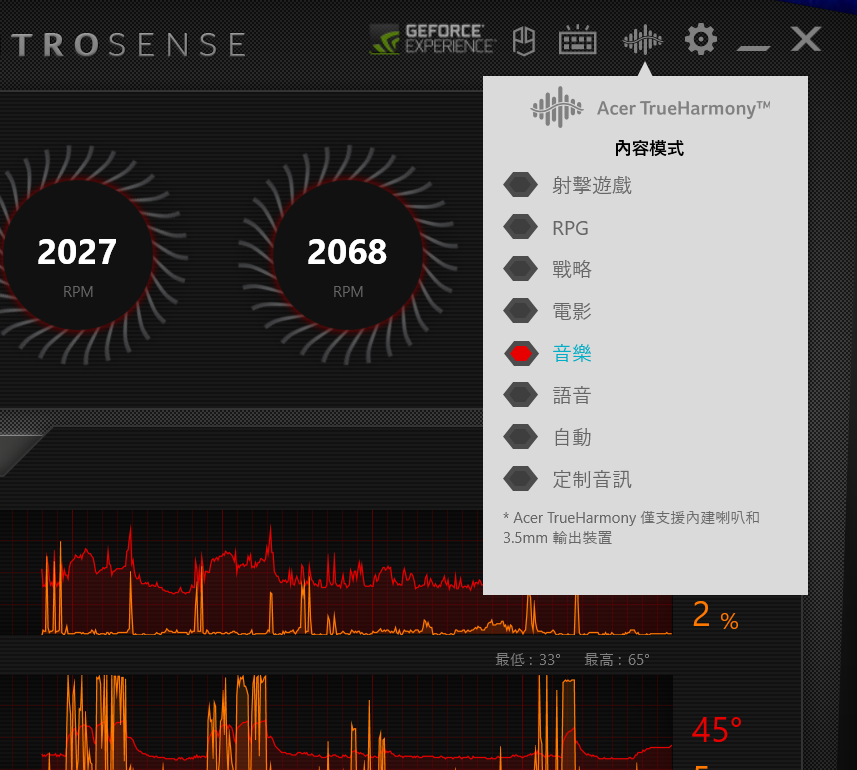
Task: Select the RPG content mode
Action: [546, 227]
